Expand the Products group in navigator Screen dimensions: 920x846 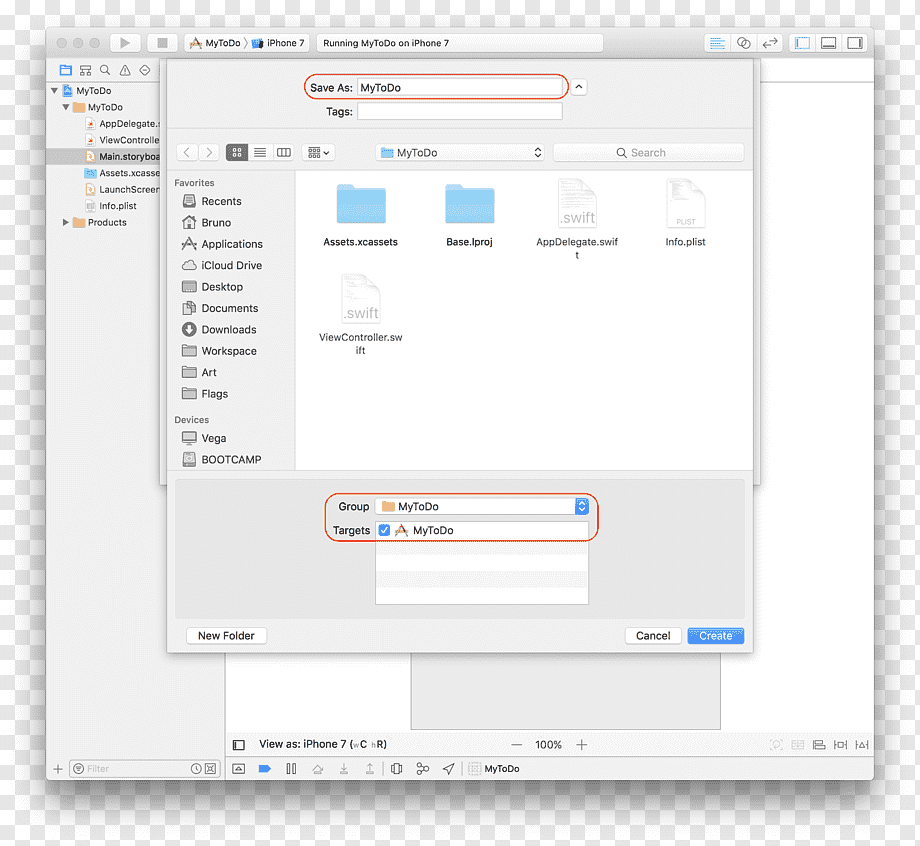66,222
